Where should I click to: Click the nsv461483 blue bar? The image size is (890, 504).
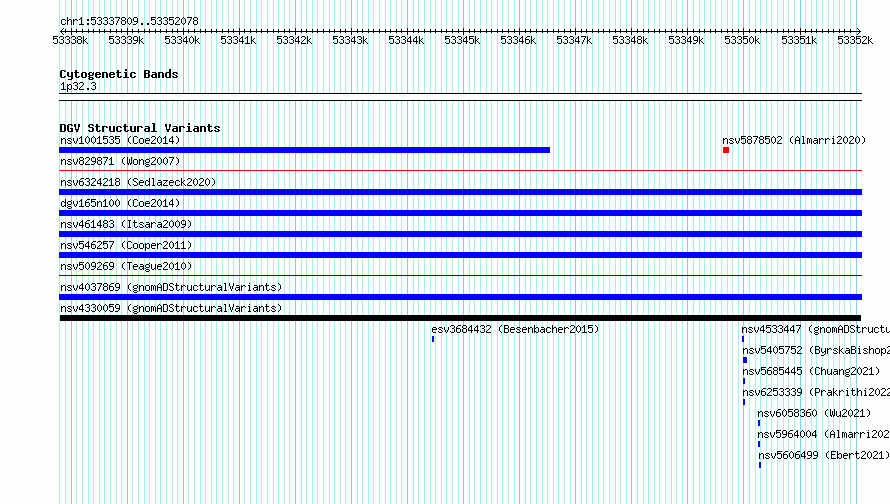[x=460, y=234]
